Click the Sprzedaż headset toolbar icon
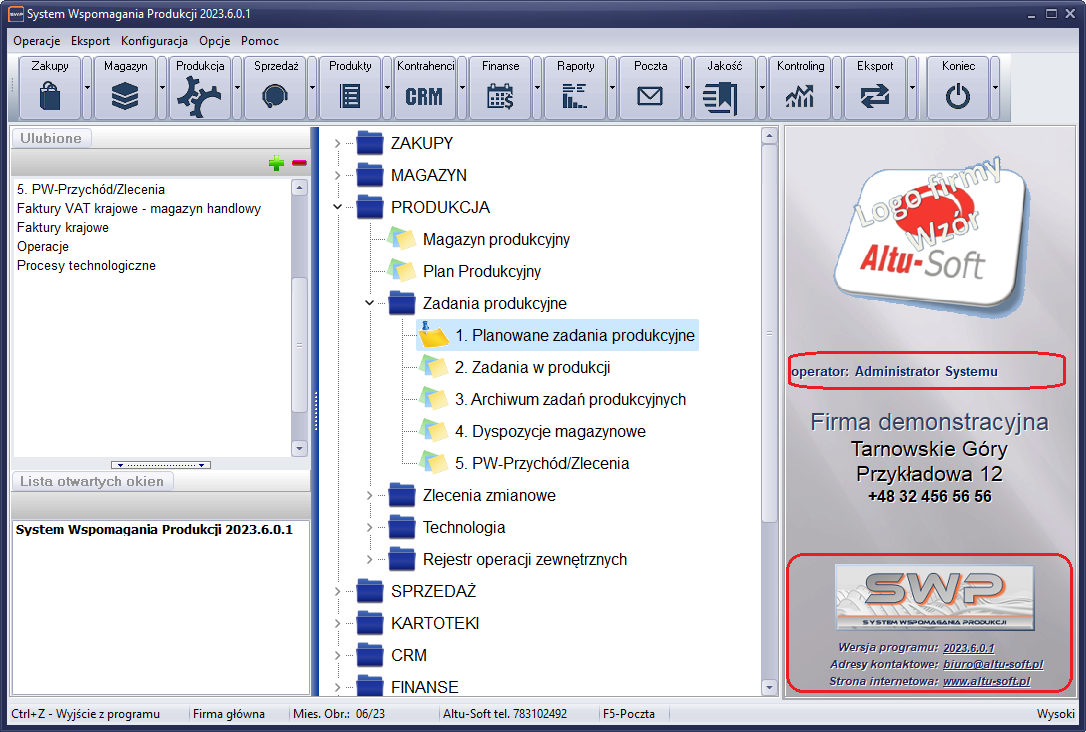The height and width of the screenshot is (732, 1086). (x=275, y=96)
